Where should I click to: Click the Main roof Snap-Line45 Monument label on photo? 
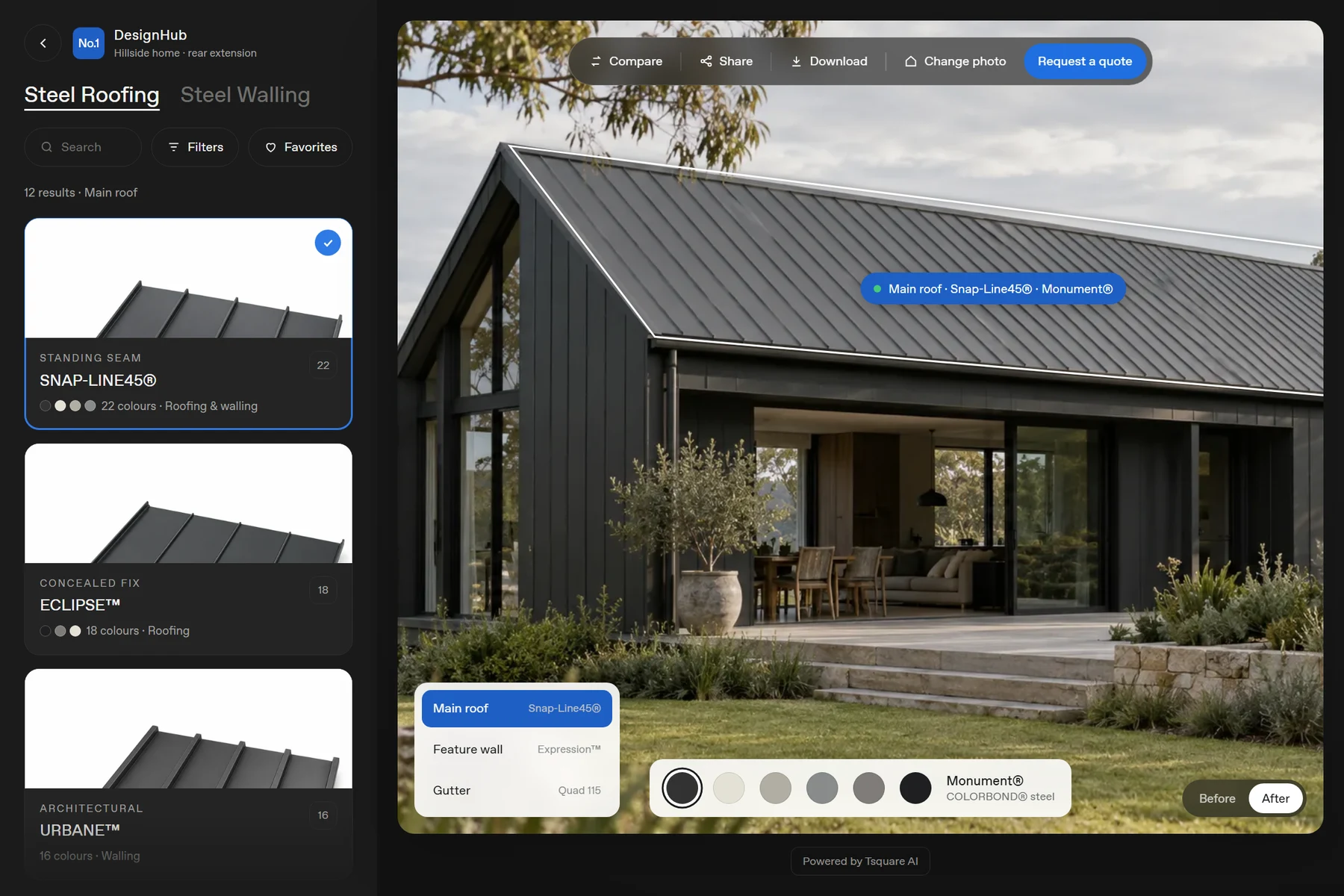tap(993, 289)
